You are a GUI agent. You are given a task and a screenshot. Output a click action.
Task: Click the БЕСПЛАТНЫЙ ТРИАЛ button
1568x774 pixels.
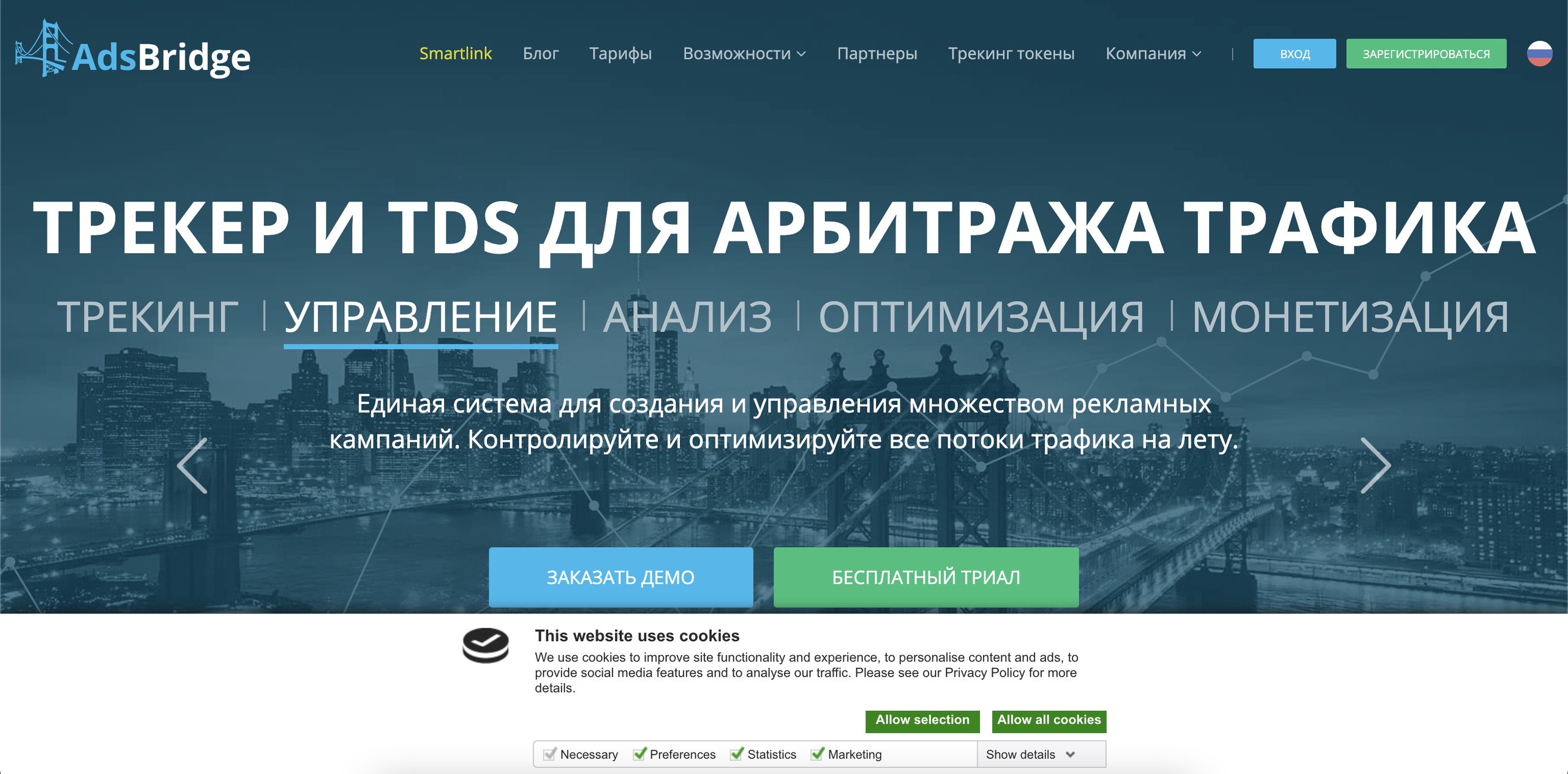[925, 577]
